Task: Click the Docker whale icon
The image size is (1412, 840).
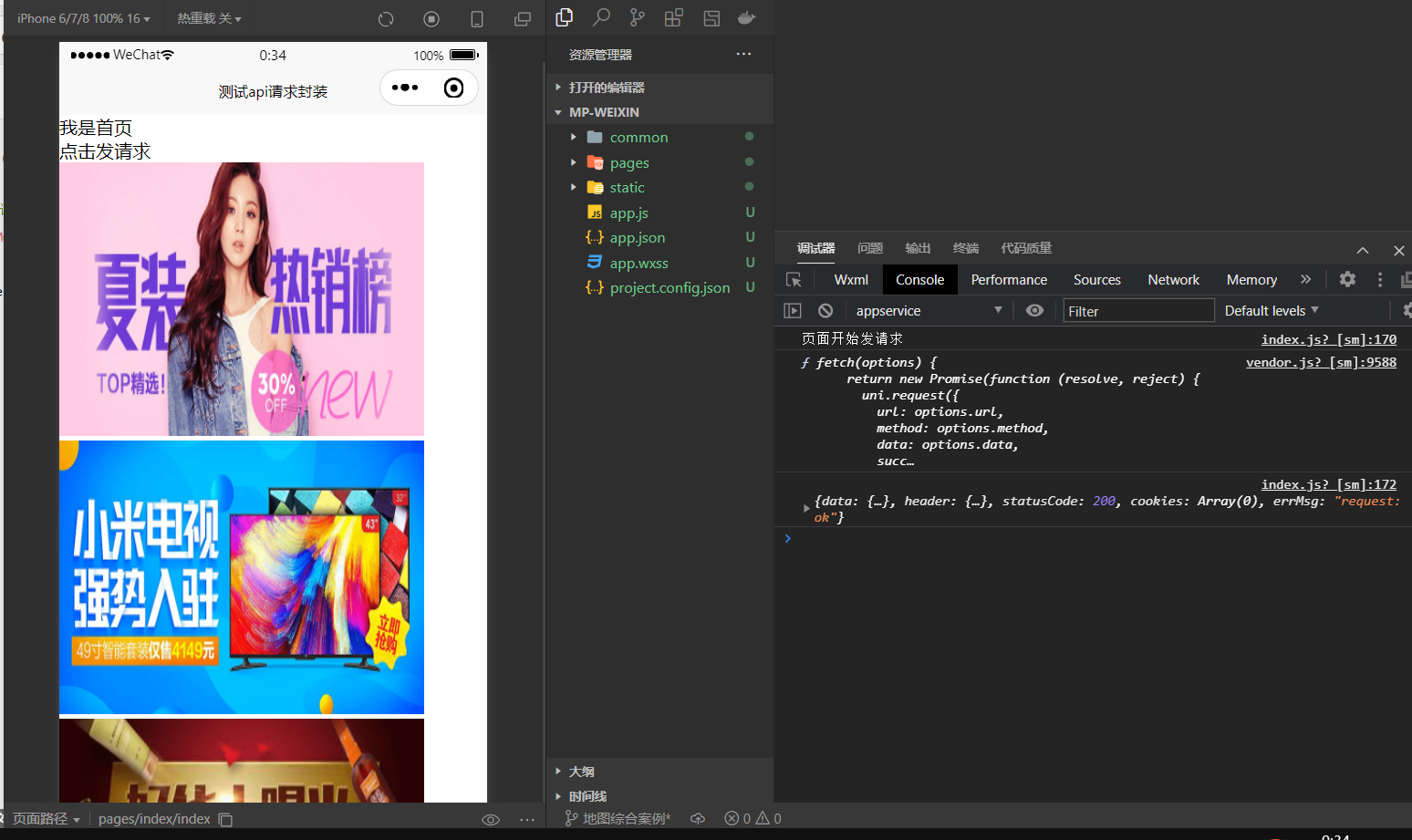Action: tap(746, 18)
